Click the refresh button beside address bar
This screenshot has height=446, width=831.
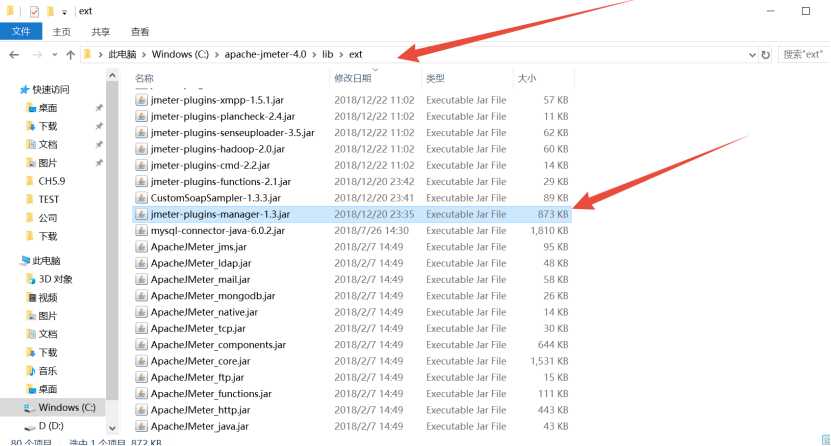point(765,55)
